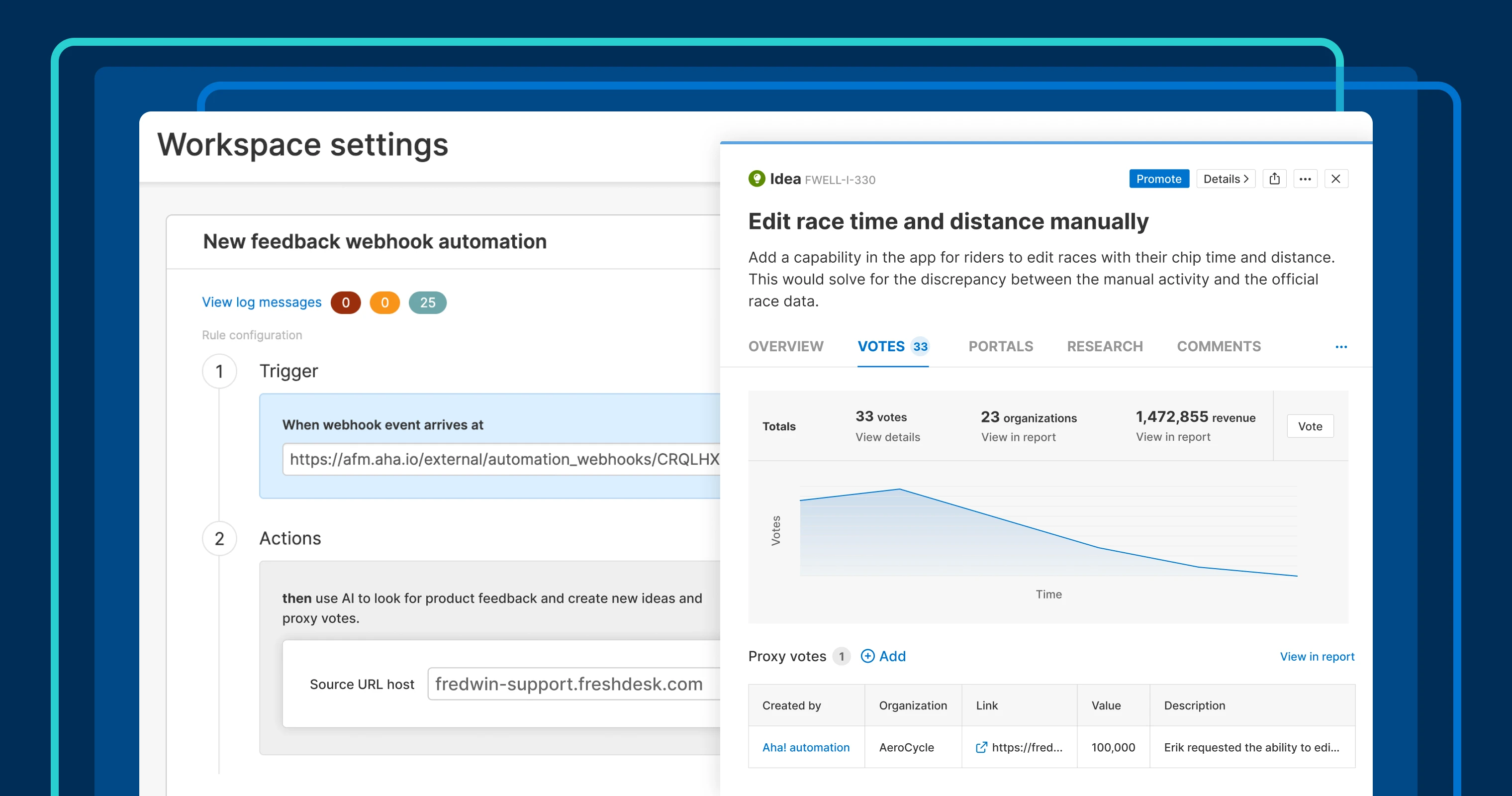This screenshot has width=1512, height=796.
Task: Click the green Idea record icon
Action: coord(758,179)
